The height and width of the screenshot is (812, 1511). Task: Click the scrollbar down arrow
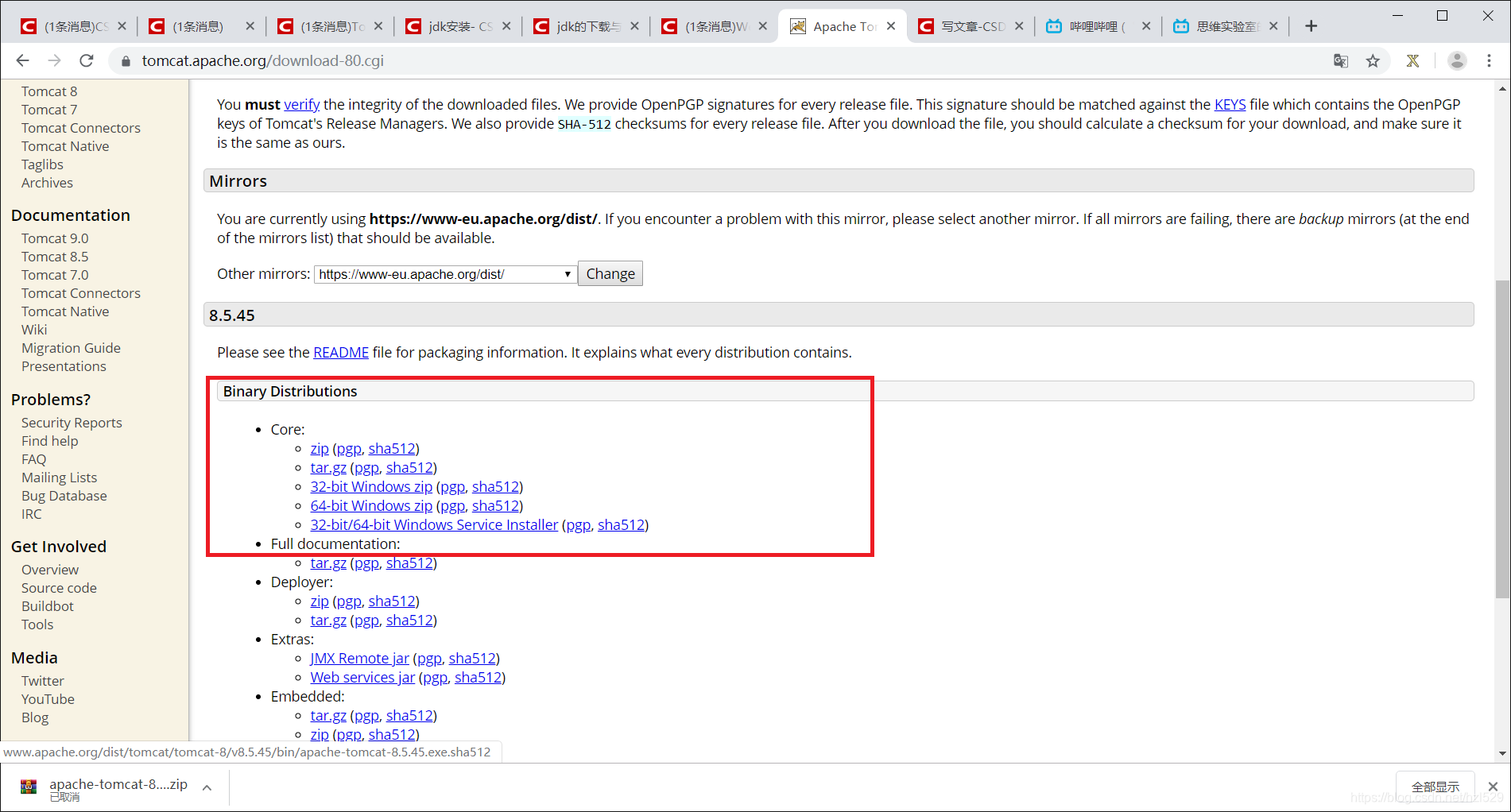pyautogui.click(x=1502, y=753)
